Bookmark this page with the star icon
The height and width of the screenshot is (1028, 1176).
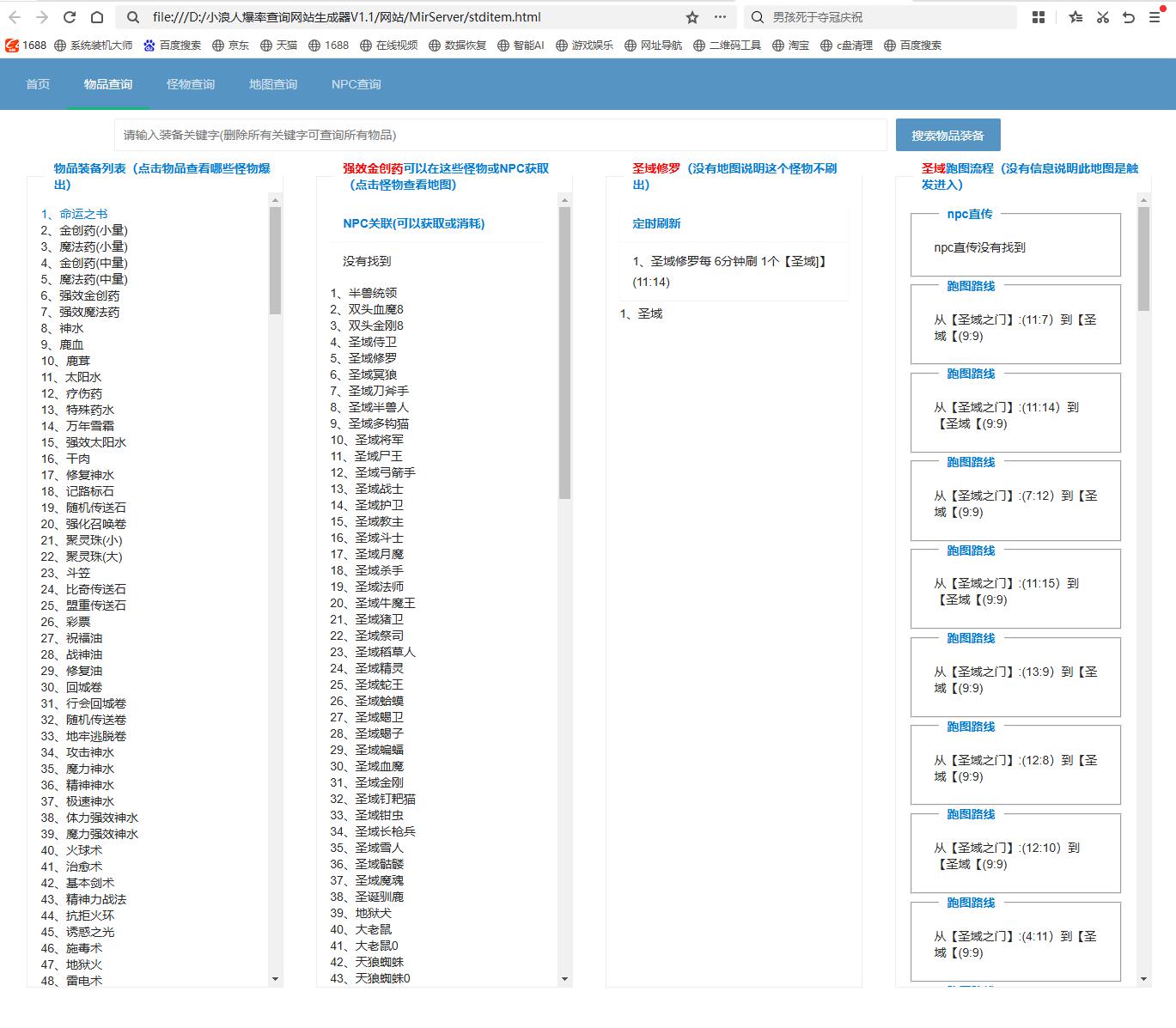(x=692, y=17)
